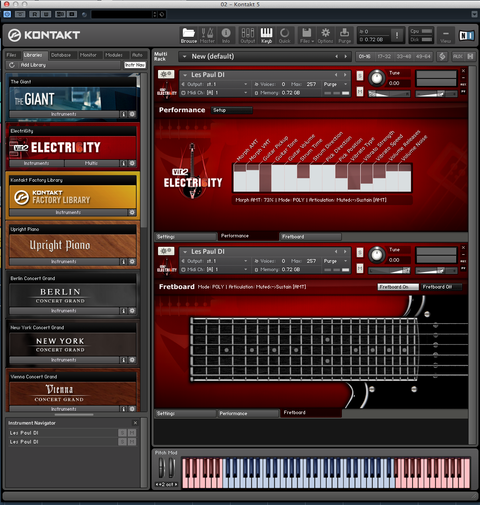
Task: Click the panic exclamation mark button
Action: (x=397, y=35)
